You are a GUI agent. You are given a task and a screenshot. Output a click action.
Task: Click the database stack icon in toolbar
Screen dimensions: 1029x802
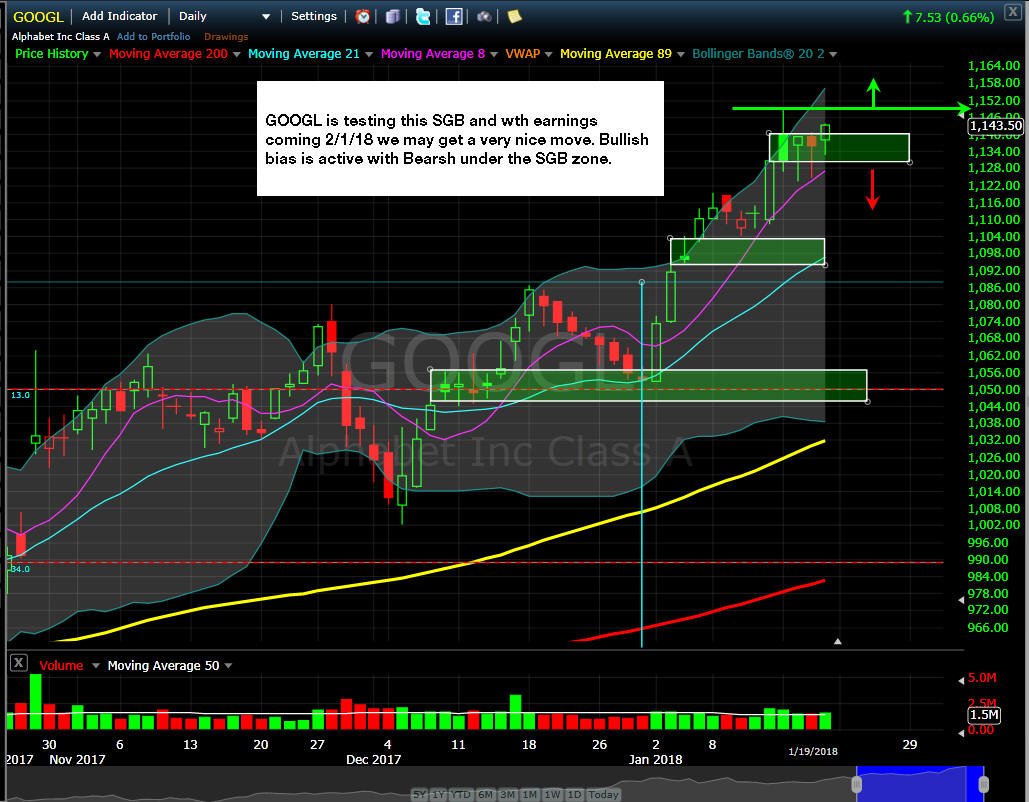coord(392,16)
